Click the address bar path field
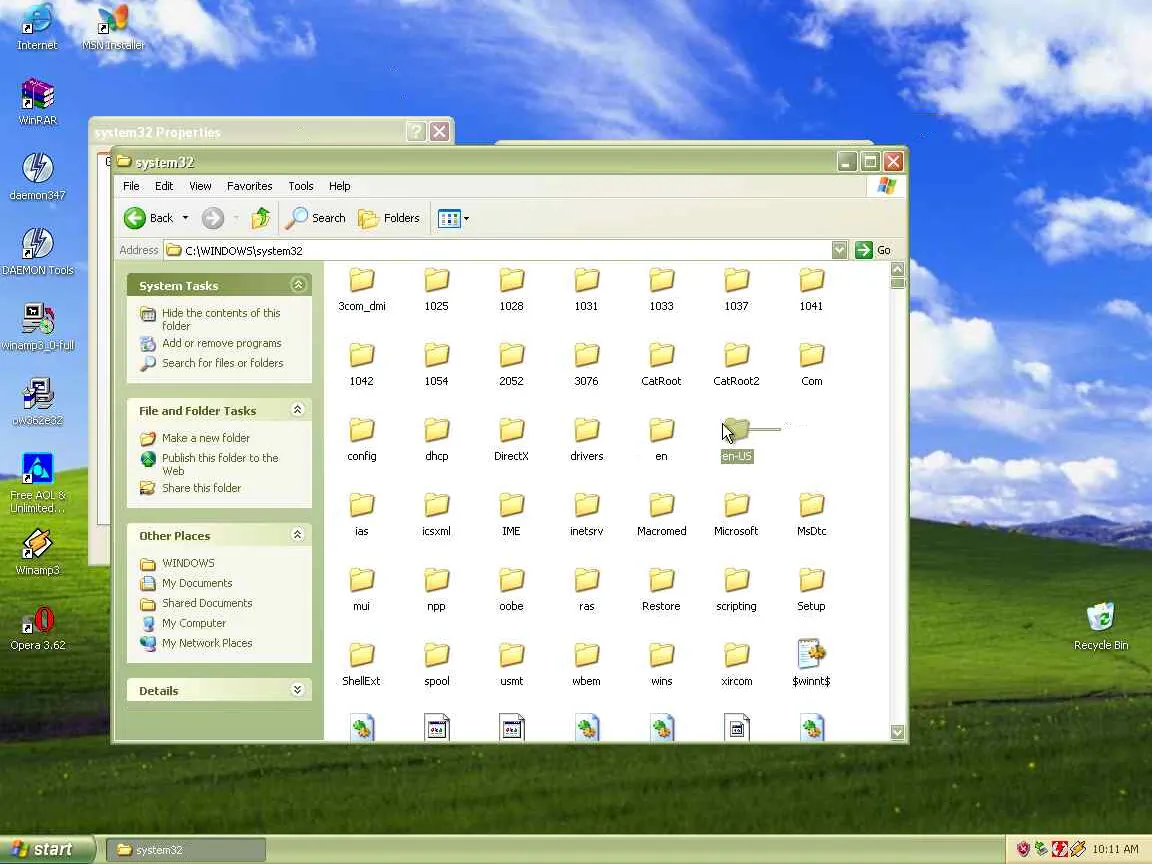Viewport: 1152px width, 864px height. coord(498,251)
